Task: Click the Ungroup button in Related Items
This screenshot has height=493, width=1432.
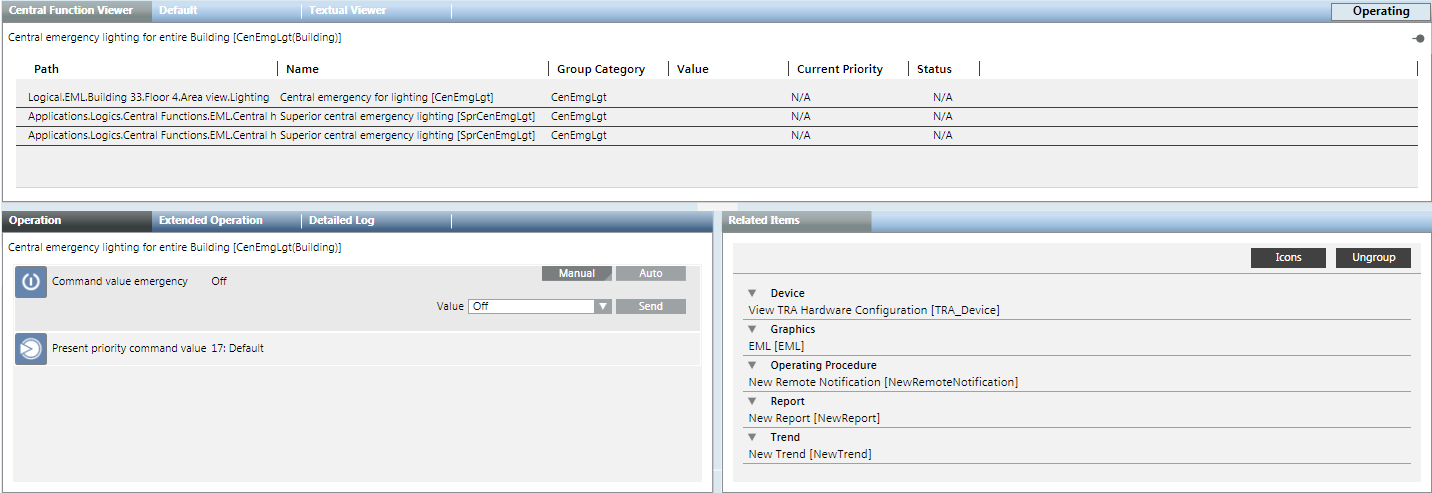Action: (1373, 258)
